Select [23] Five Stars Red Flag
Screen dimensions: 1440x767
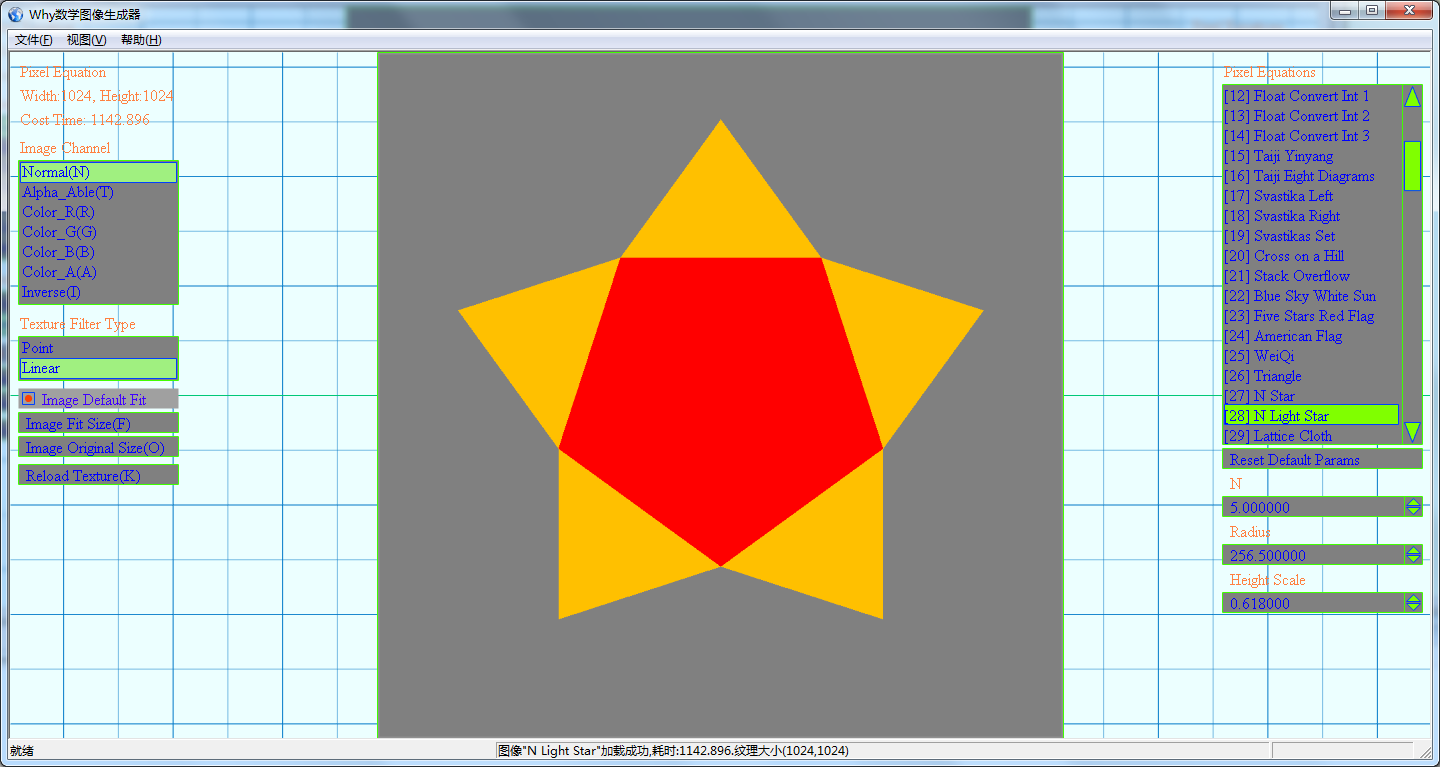click(x=1311, y=316)
